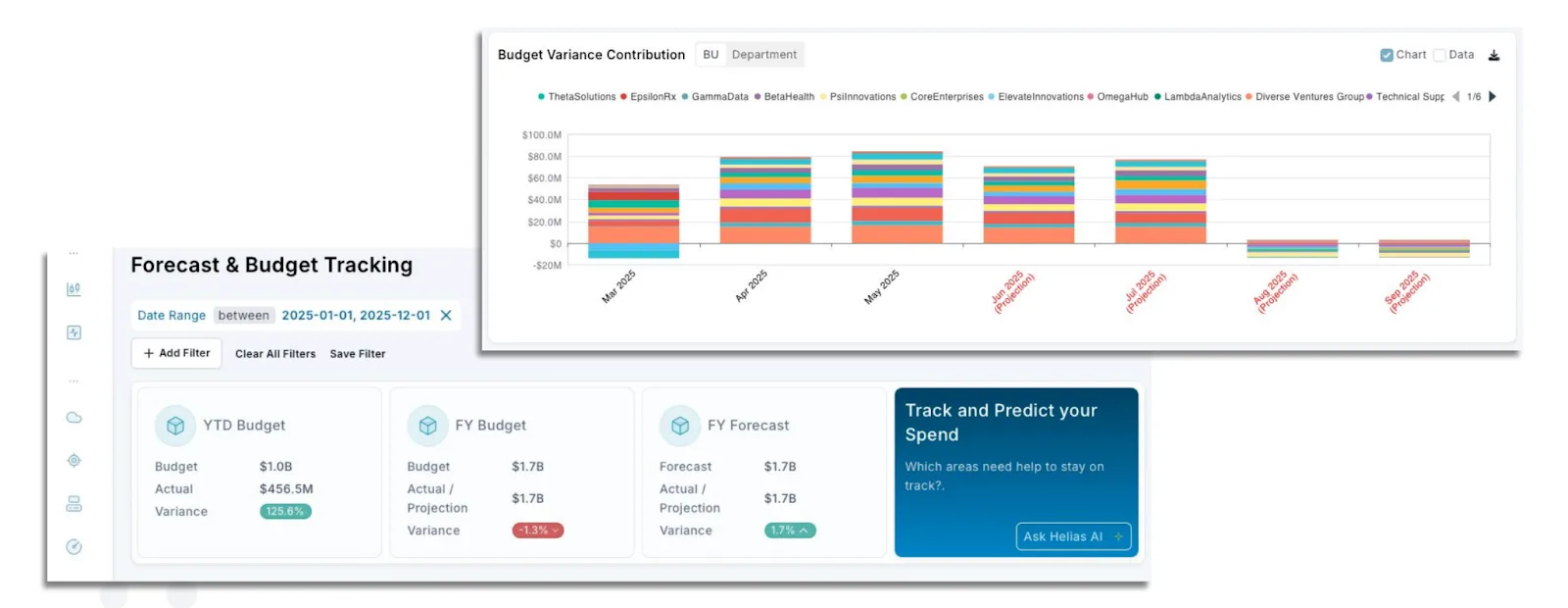
Task: Open the target sidebar icon
Action: (73, 461)
